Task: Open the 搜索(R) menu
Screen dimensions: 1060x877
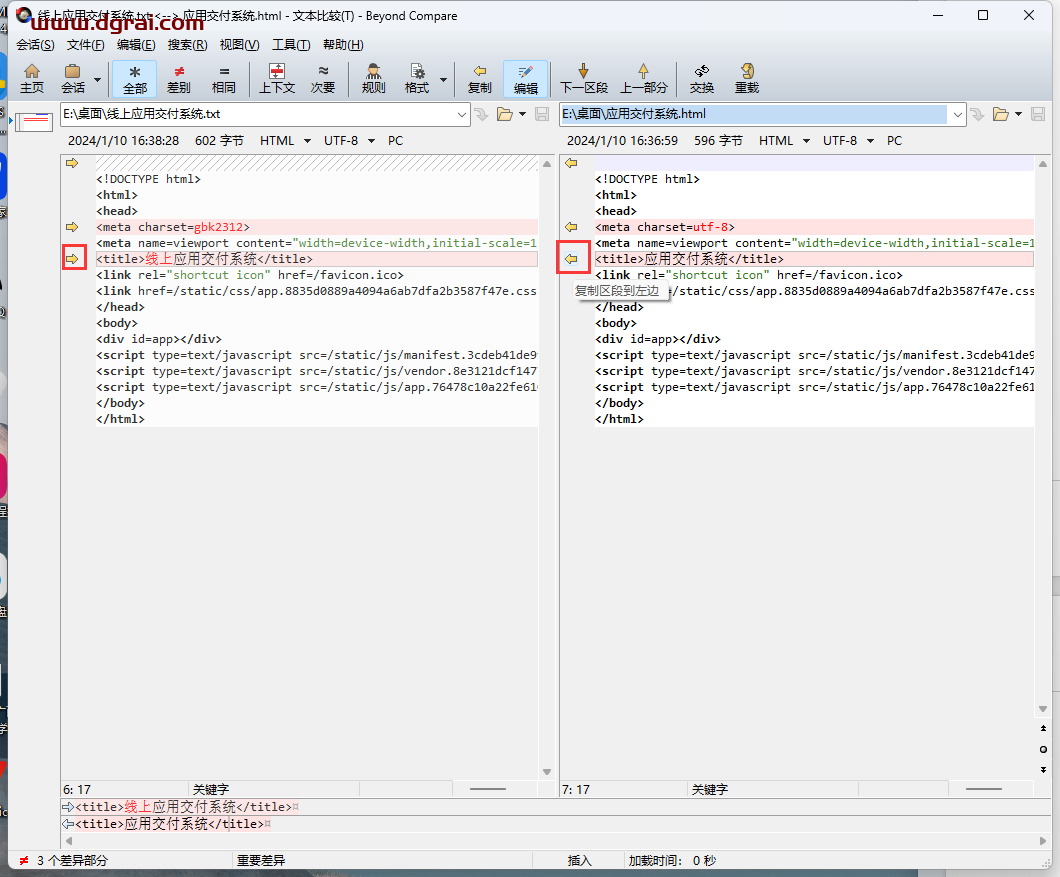Action: click(187, 45)
